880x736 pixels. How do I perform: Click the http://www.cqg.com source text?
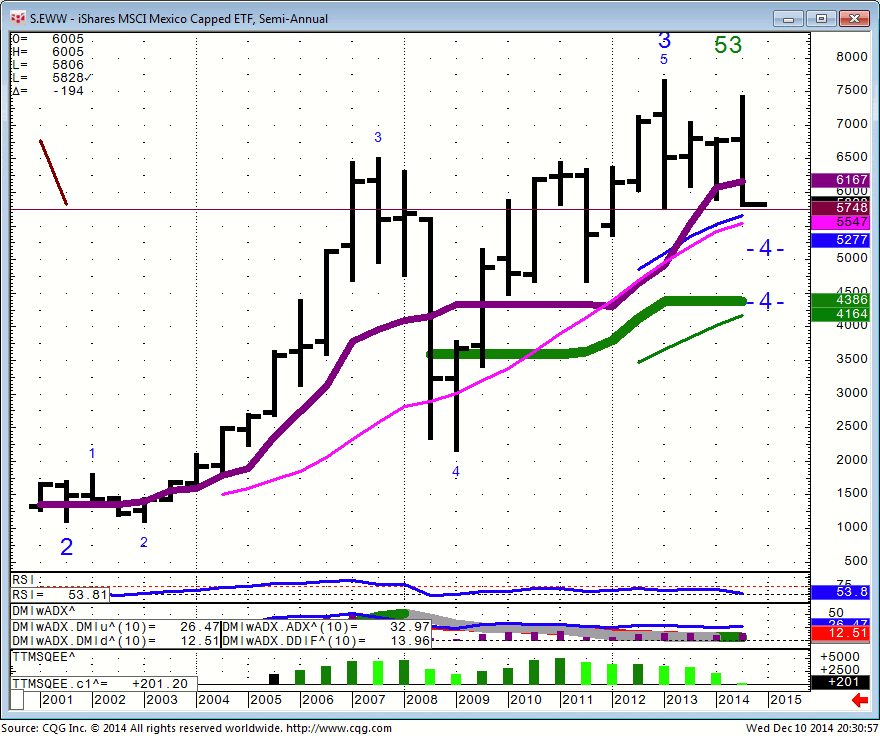[x=338, y=728]
